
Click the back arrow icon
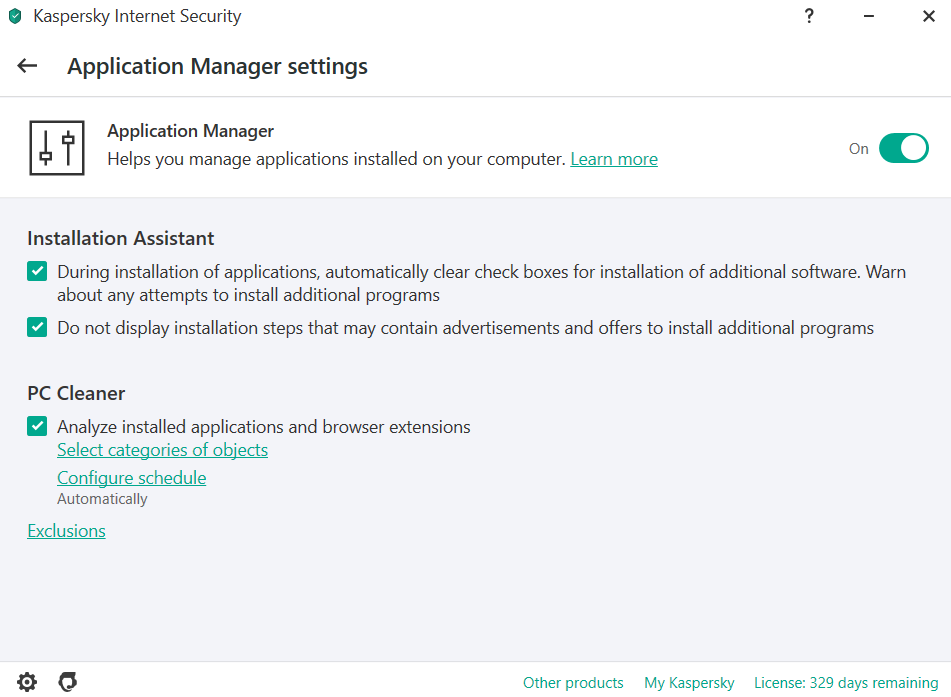tap(27, 66)
